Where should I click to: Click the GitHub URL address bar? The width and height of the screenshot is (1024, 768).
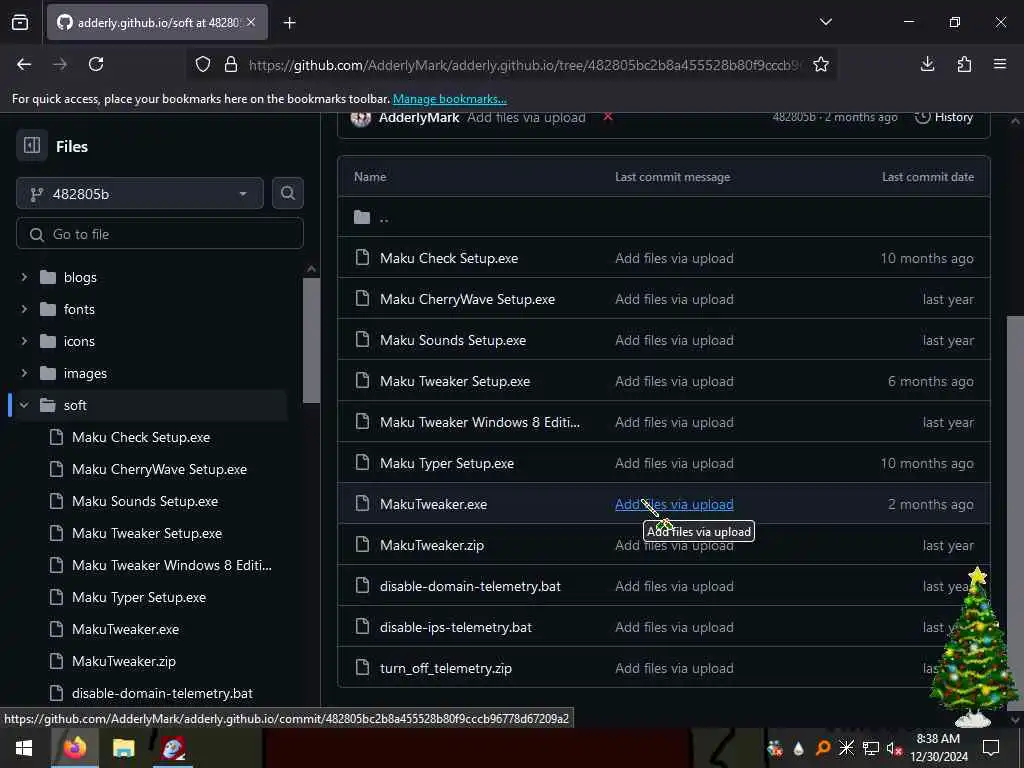524,65
